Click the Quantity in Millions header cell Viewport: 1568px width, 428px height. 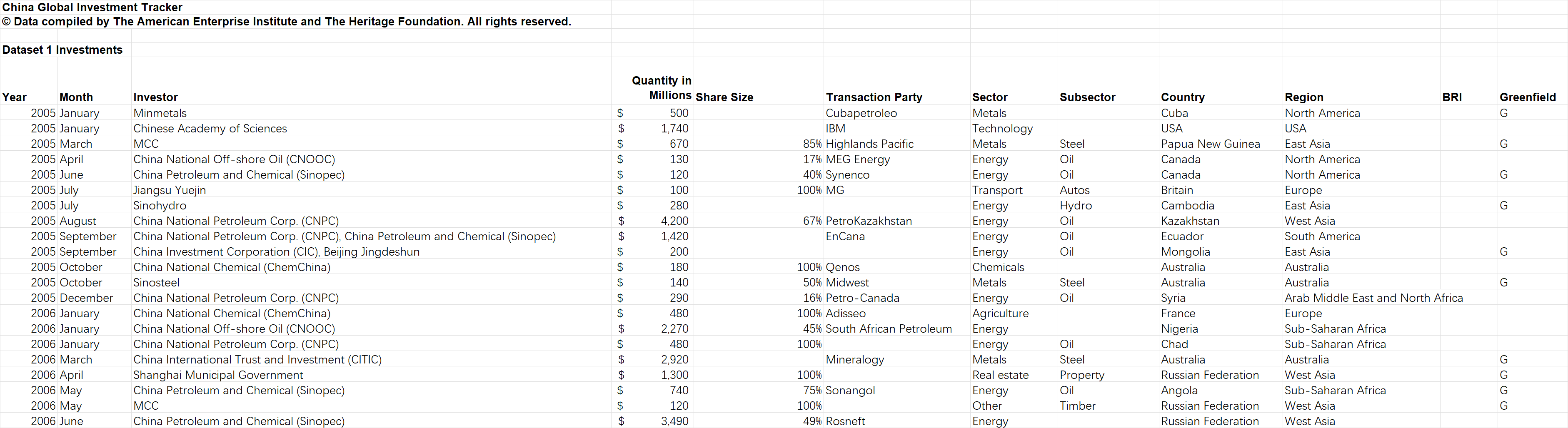661,88
